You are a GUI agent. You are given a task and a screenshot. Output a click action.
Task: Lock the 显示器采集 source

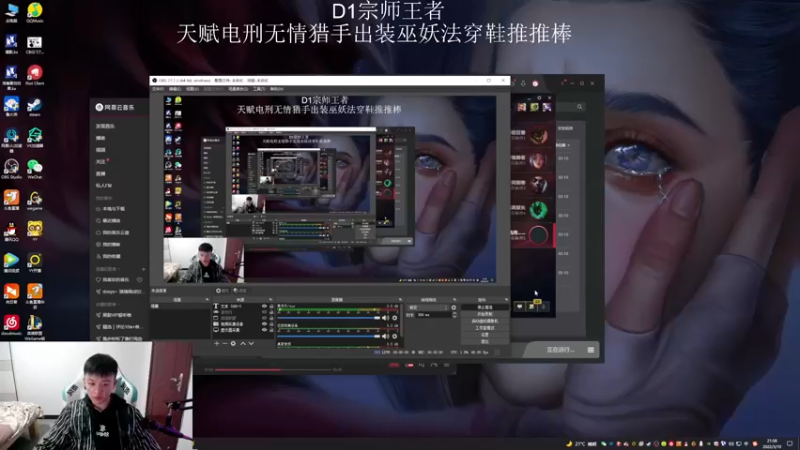(x=271, y=330)
